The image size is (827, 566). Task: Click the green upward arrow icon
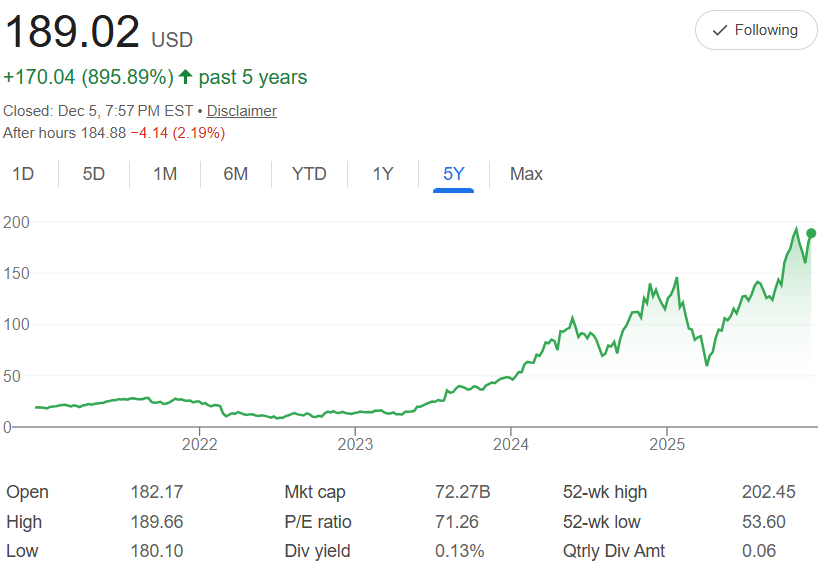pyautogui.click(x=185, y=77)
